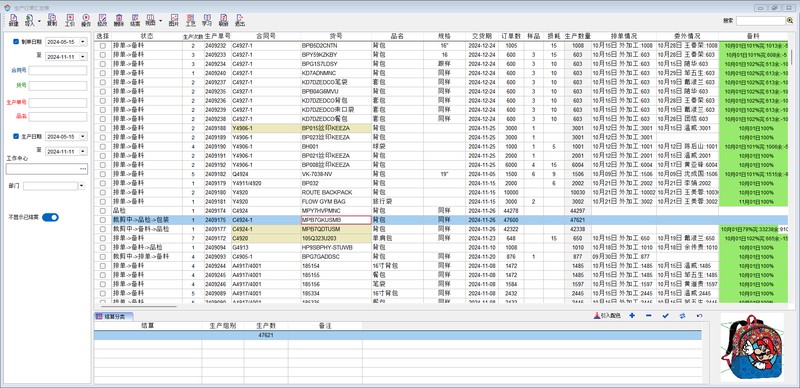Click the MPB7GKUSMB item number cell

[336, 220]
